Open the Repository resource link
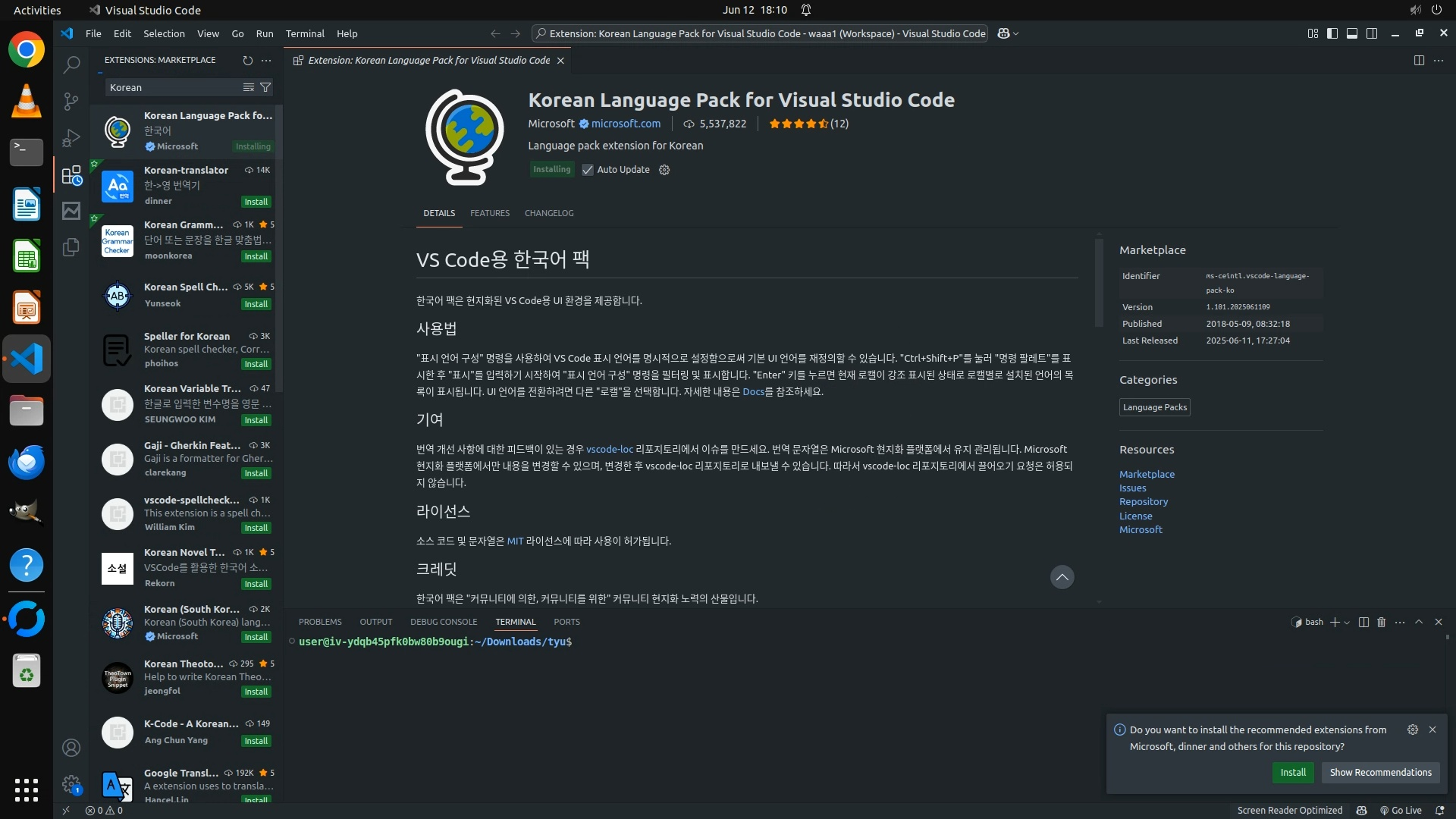 [1144, 502]
